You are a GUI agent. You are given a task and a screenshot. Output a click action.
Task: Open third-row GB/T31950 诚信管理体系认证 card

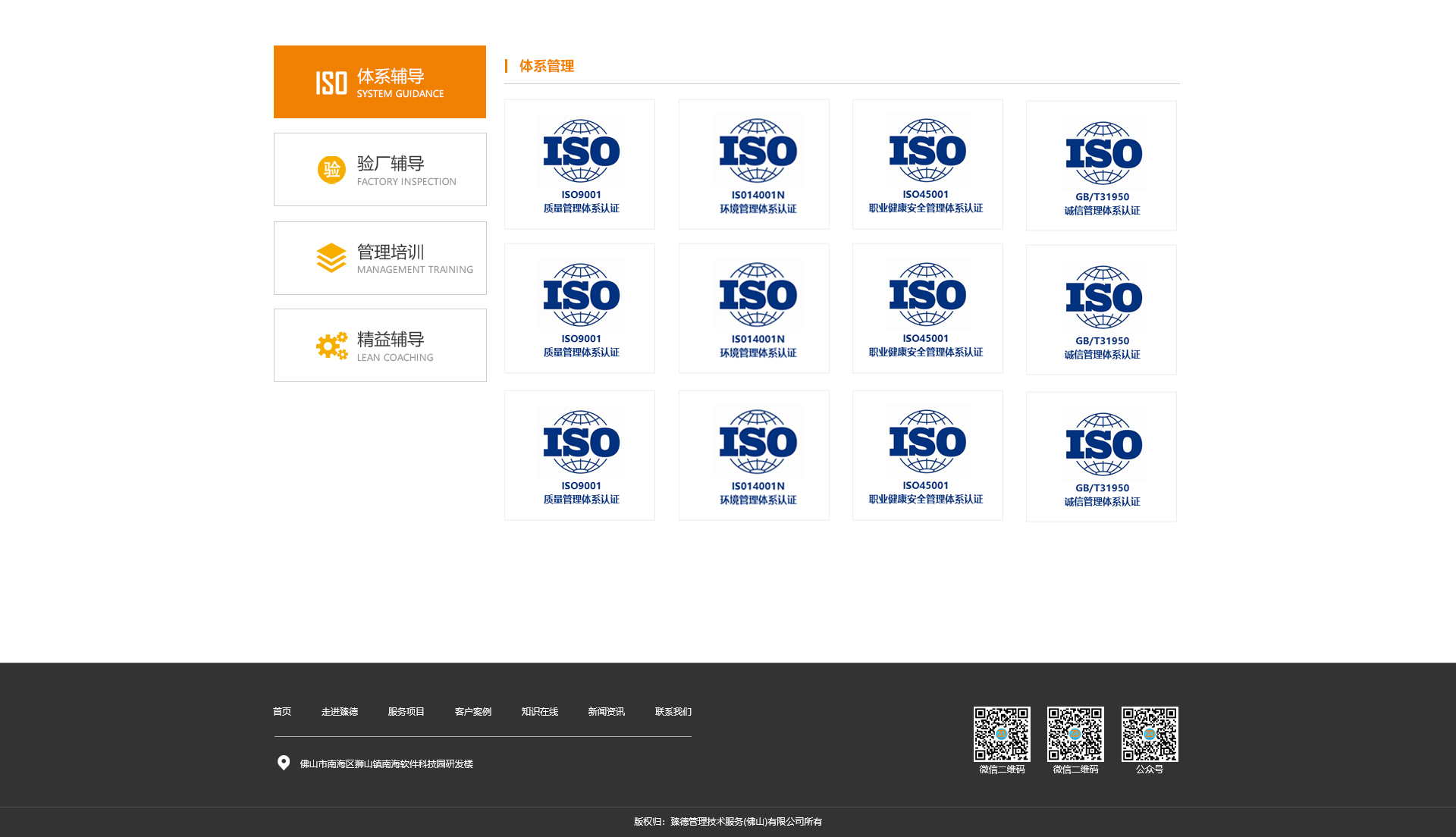click(x=1101, y=456)
